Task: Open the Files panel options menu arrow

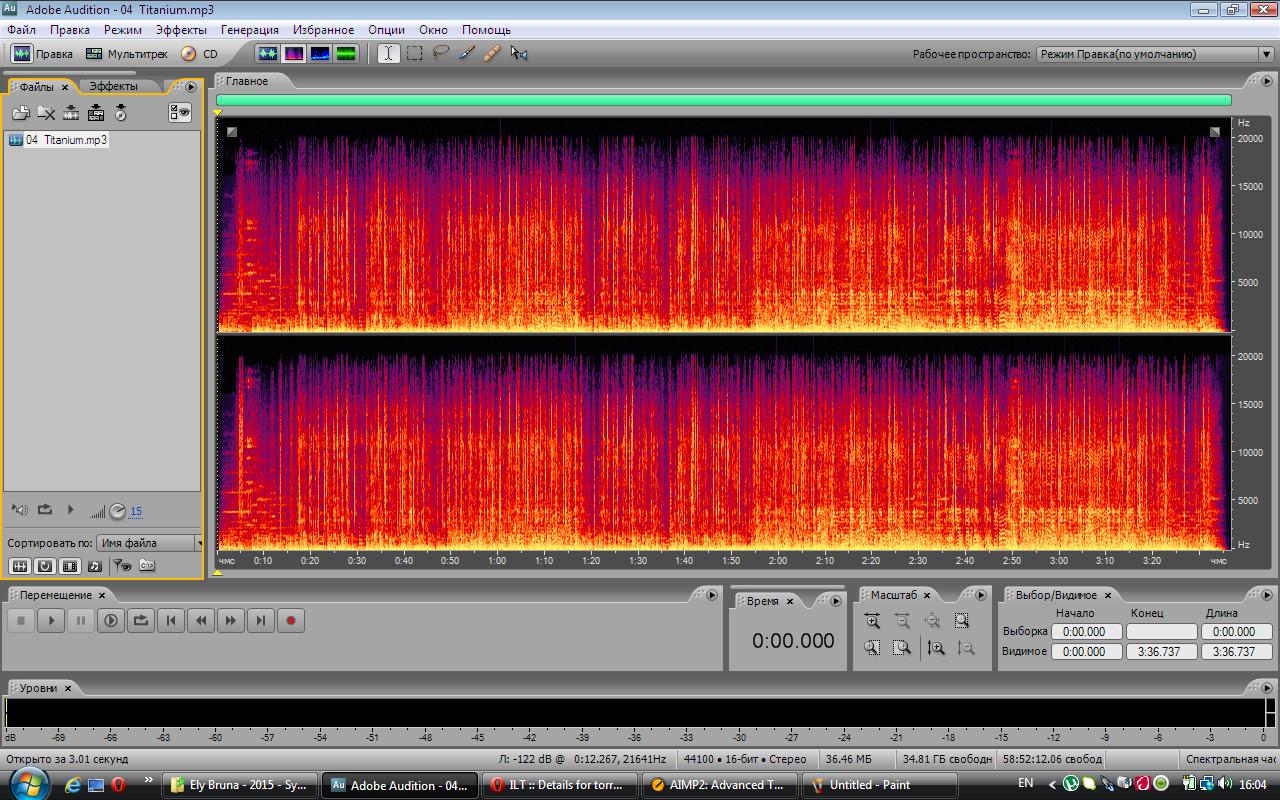Action: pyautogui.click(x=191, y=87)
